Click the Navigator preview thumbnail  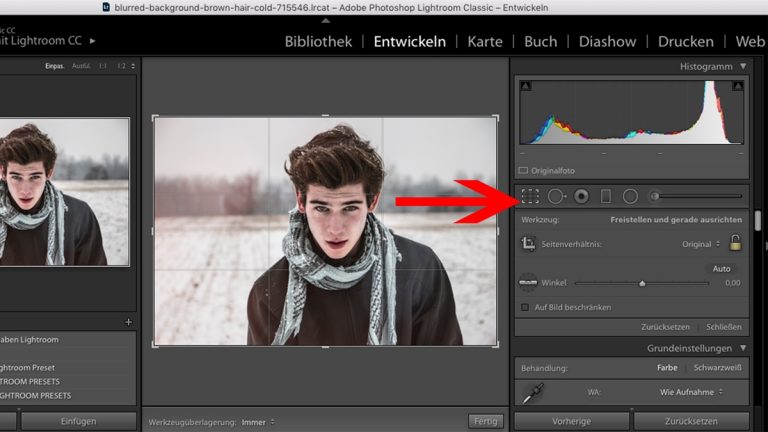point(65,192)
